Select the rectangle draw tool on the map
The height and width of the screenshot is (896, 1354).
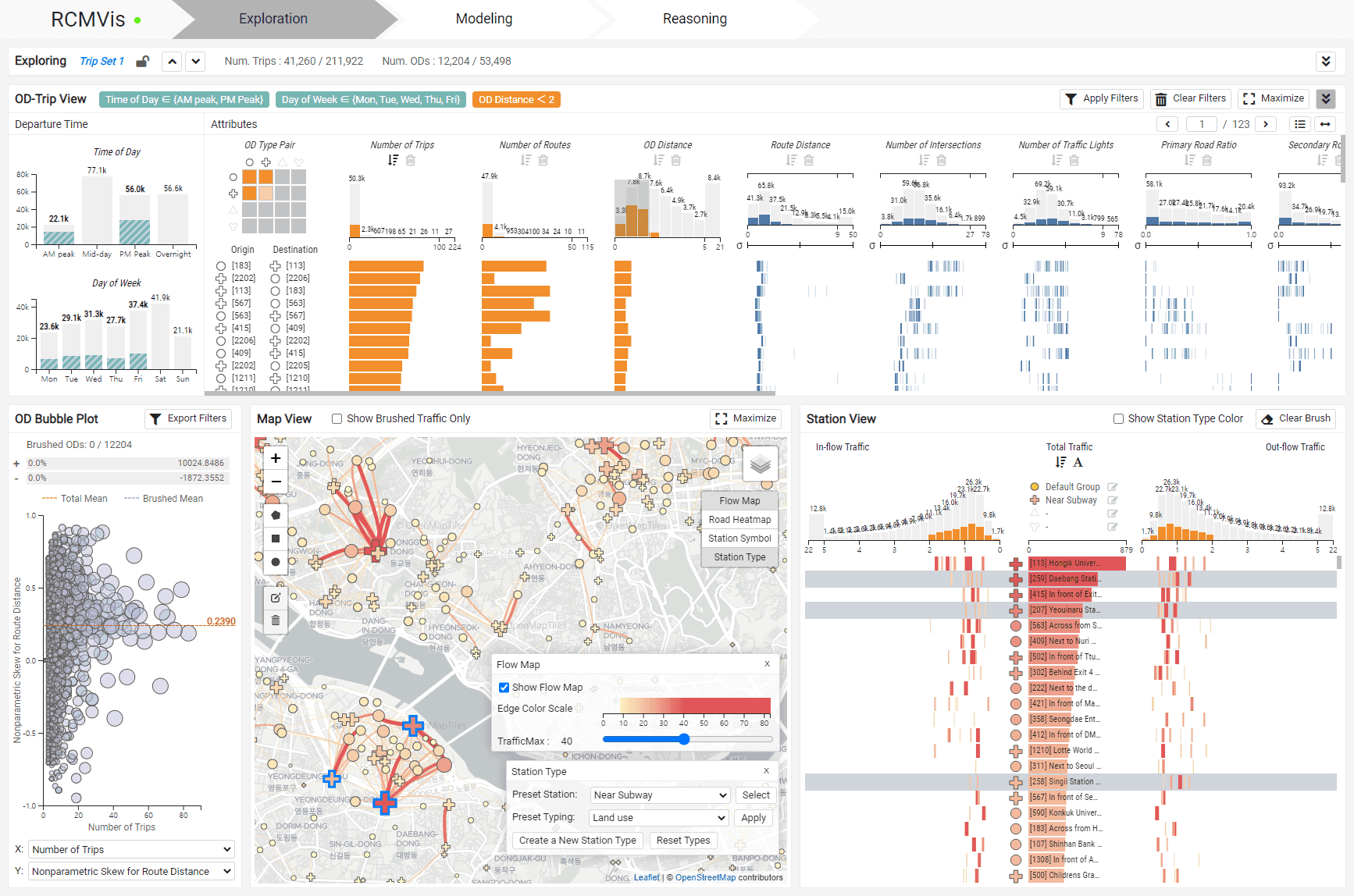tap(275, 538)
